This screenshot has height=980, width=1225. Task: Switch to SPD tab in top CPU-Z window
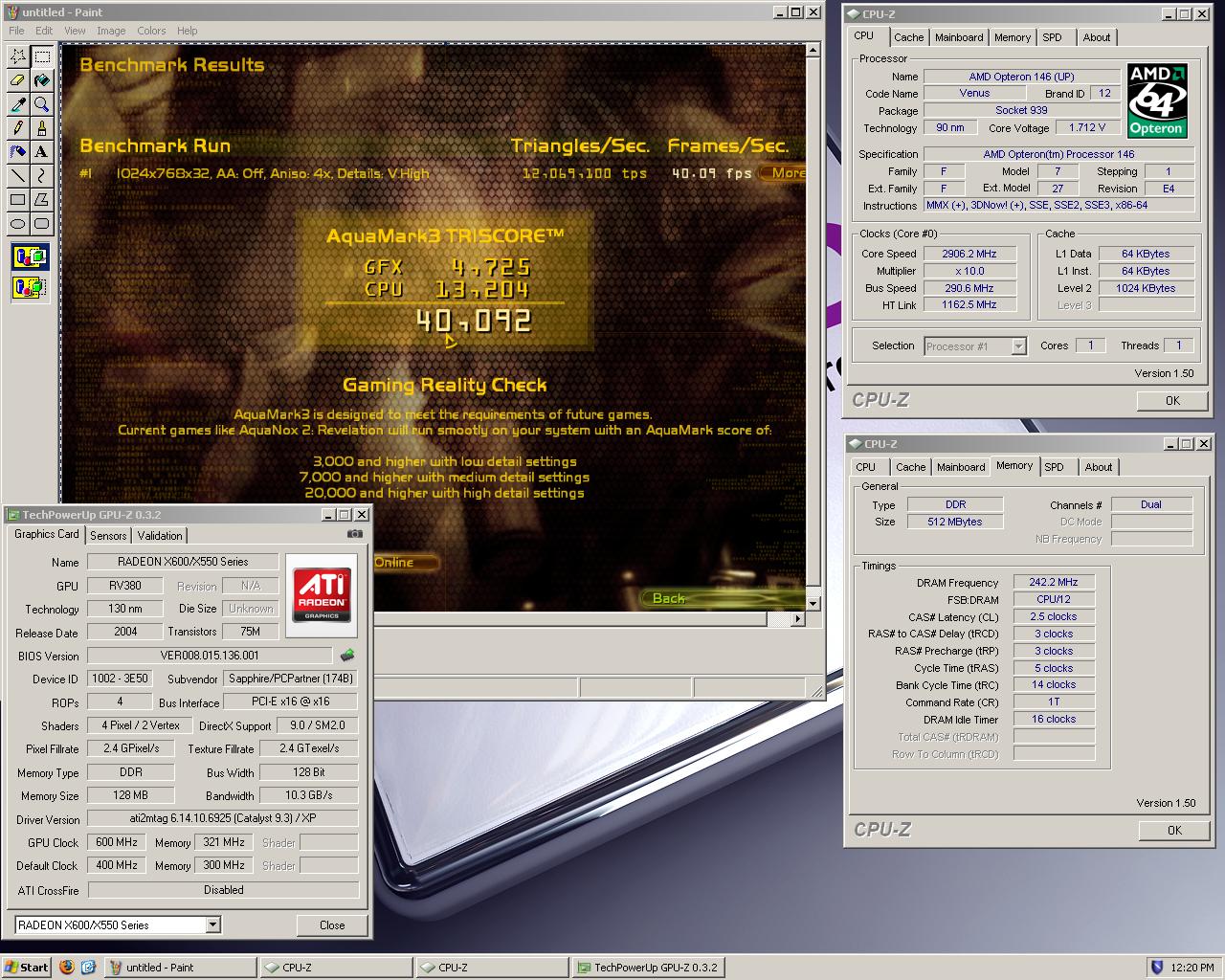click(1052, 37)
